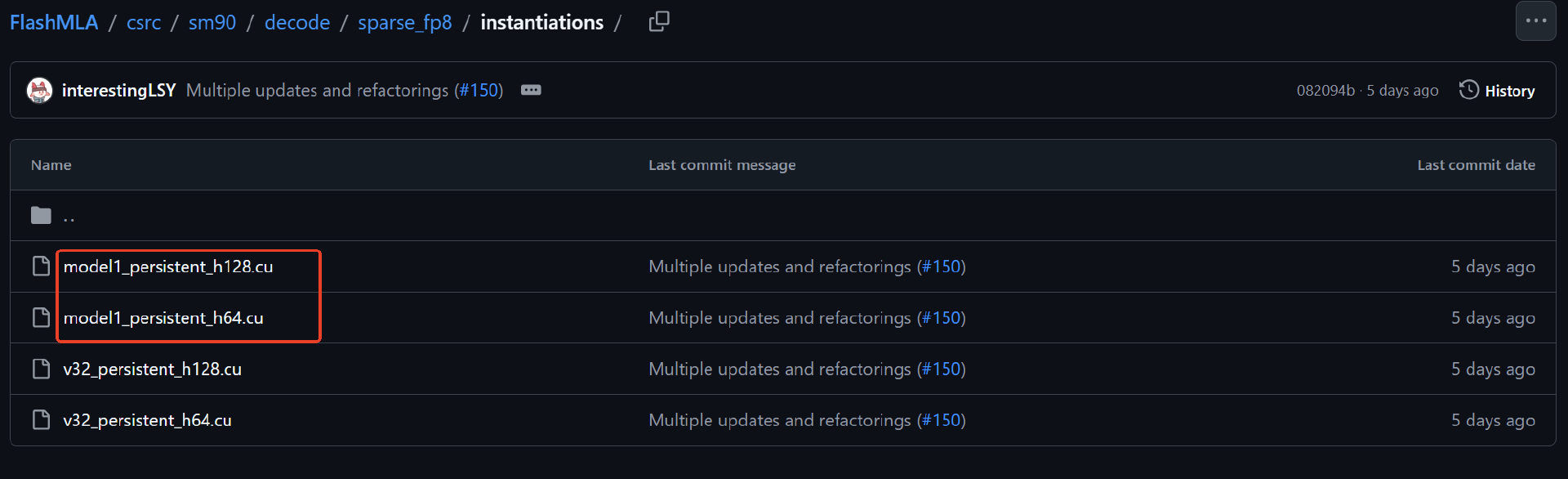Click the file icon beside model1_persistent_h64.cu

tap(41, 318)
